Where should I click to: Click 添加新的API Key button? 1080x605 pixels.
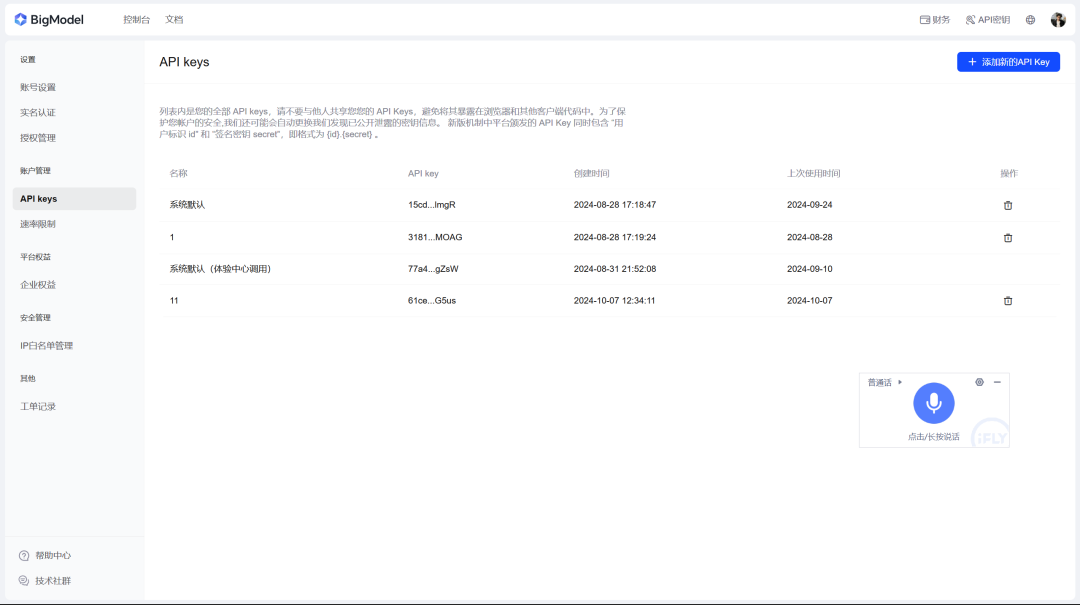1008,62
